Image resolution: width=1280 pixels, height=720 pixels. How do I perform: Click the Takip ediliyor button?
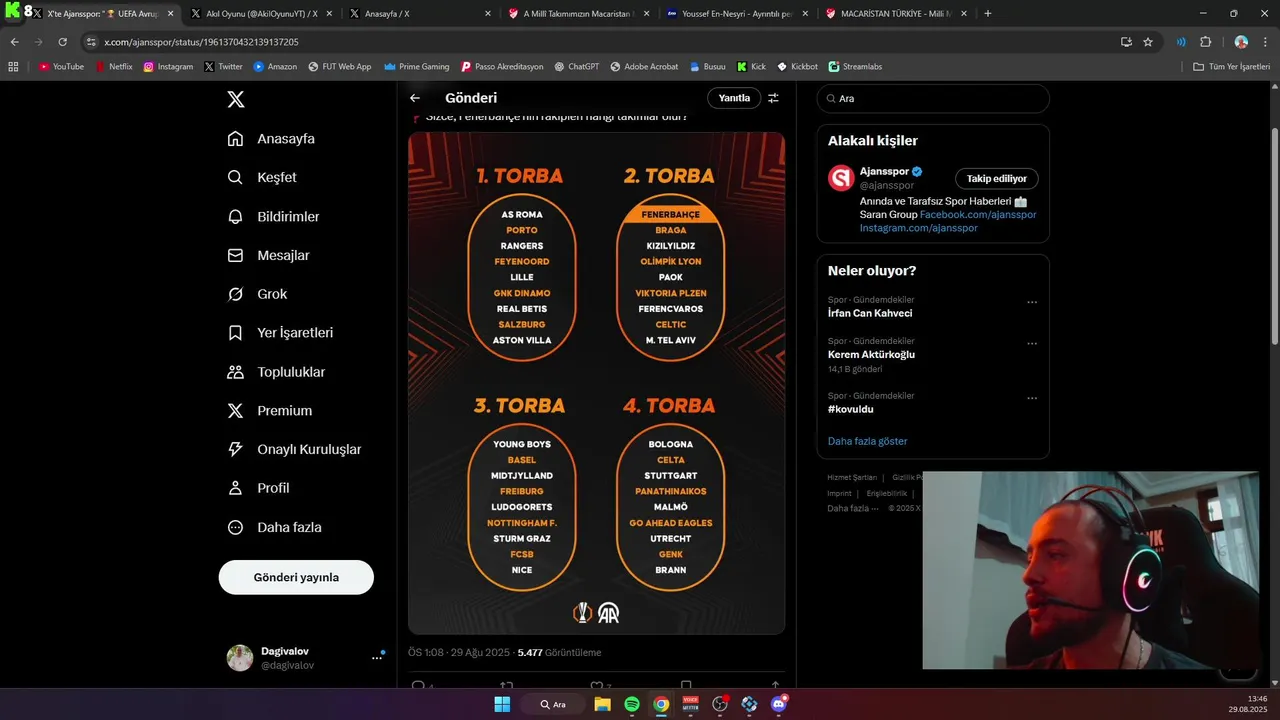click(997, 178)
